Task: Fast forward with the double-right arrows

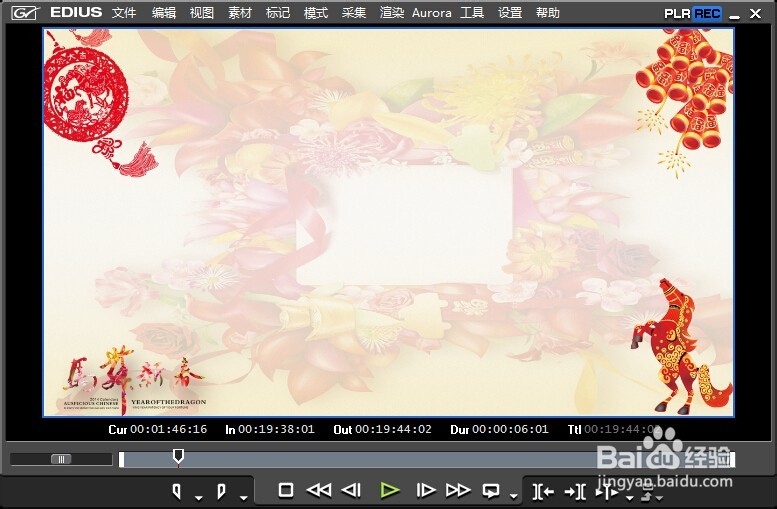Action: 458,491
